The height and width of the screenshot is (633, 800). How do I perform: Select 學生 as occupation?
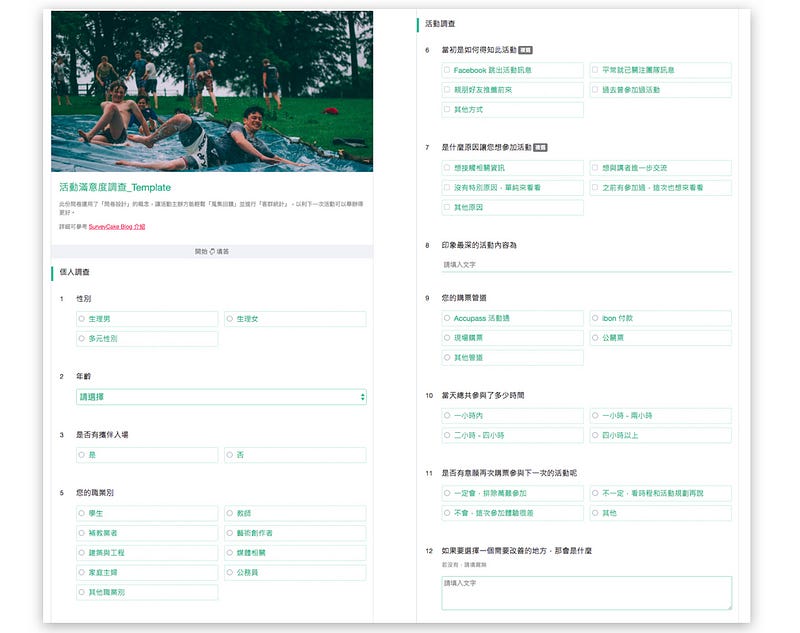click(x=147, y=513)
